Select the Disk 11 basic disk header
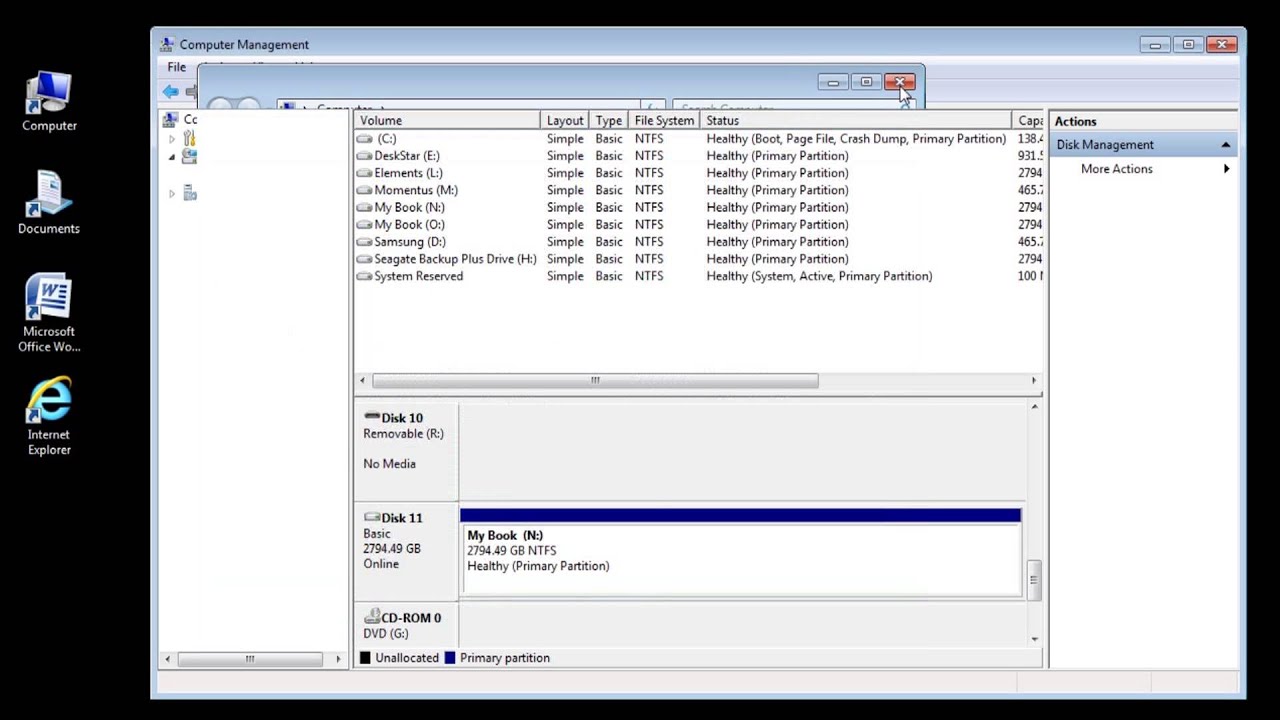 [405, 551]
